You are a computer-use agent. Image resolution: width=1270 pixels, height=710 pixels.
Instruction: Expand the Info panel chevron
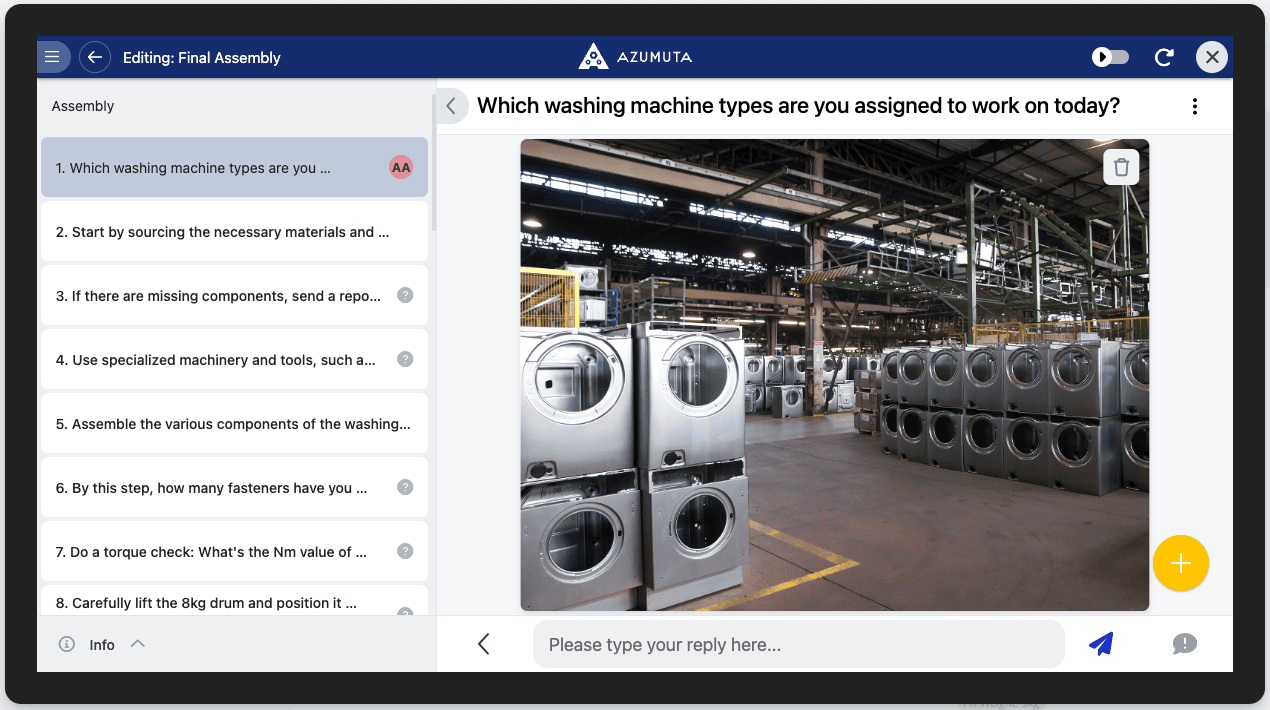pos(138,644)
